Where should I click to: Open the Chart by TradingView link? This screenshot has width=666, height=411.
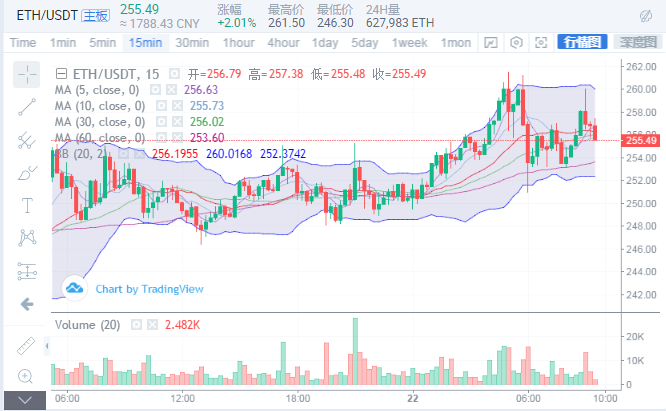[x=149, y=289]
